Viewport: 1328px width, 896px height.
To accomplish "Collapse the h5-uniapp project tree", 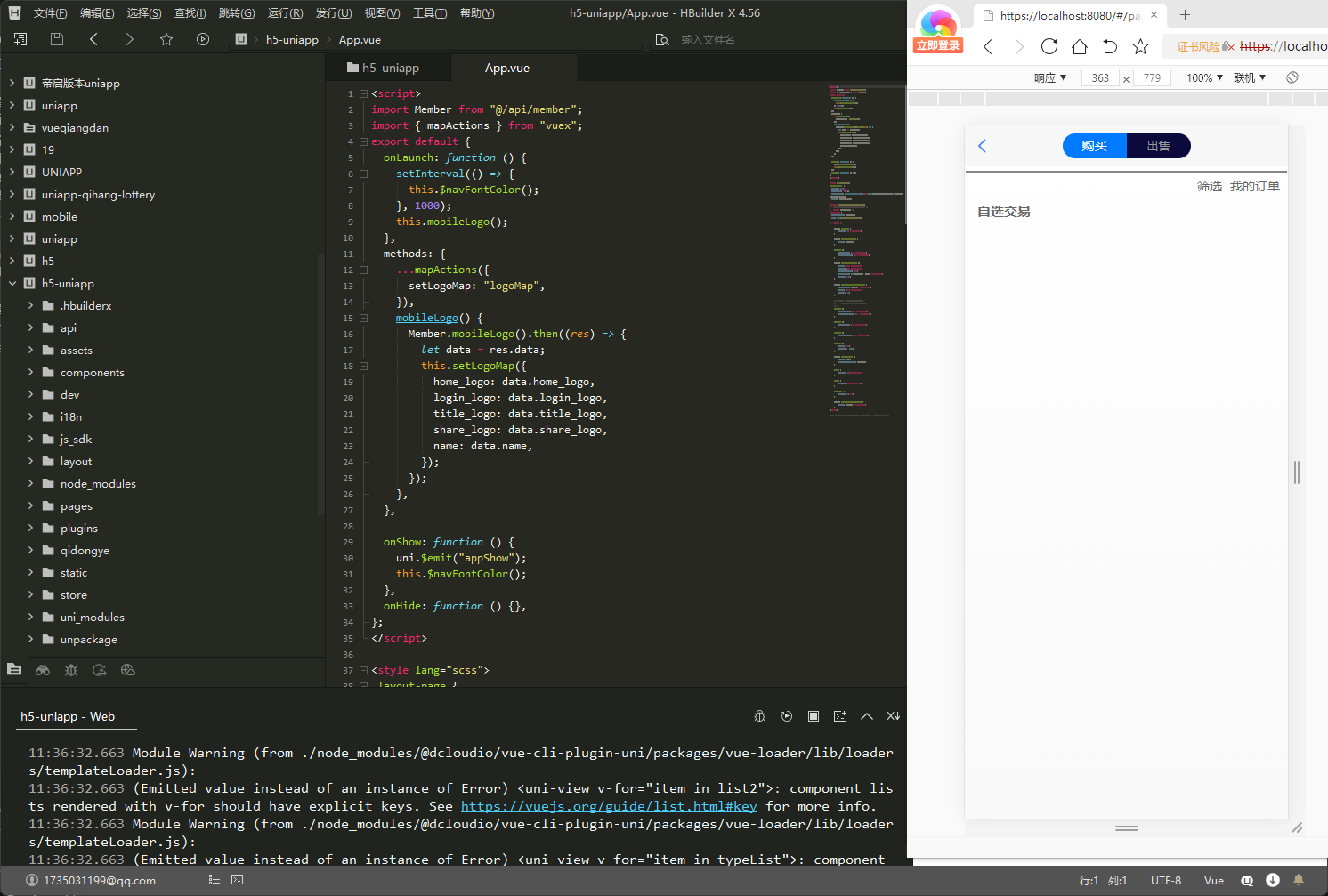I will (x=12, y=284).
